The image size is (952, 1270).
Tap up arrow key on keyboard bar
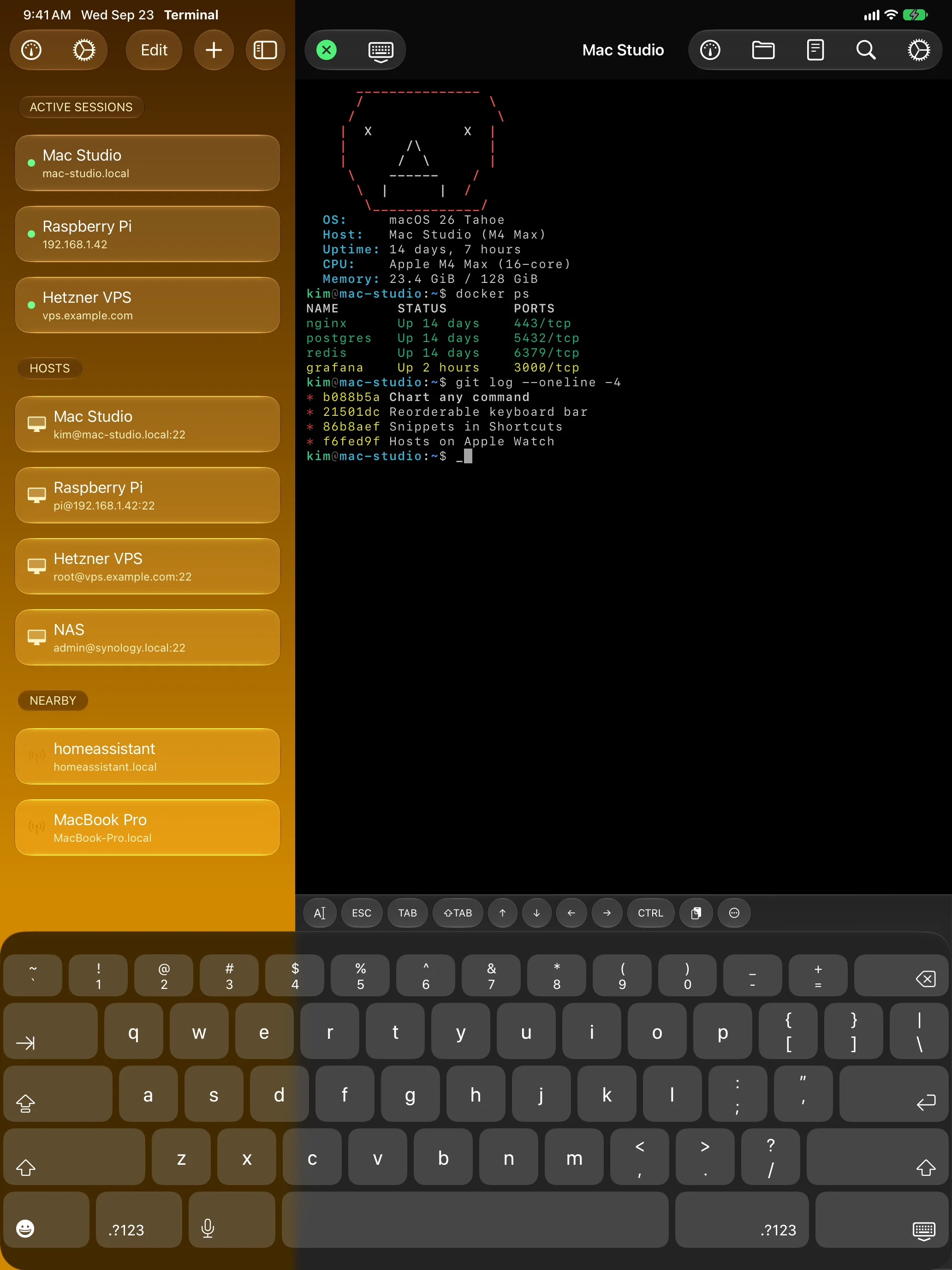tap(503, 913)
